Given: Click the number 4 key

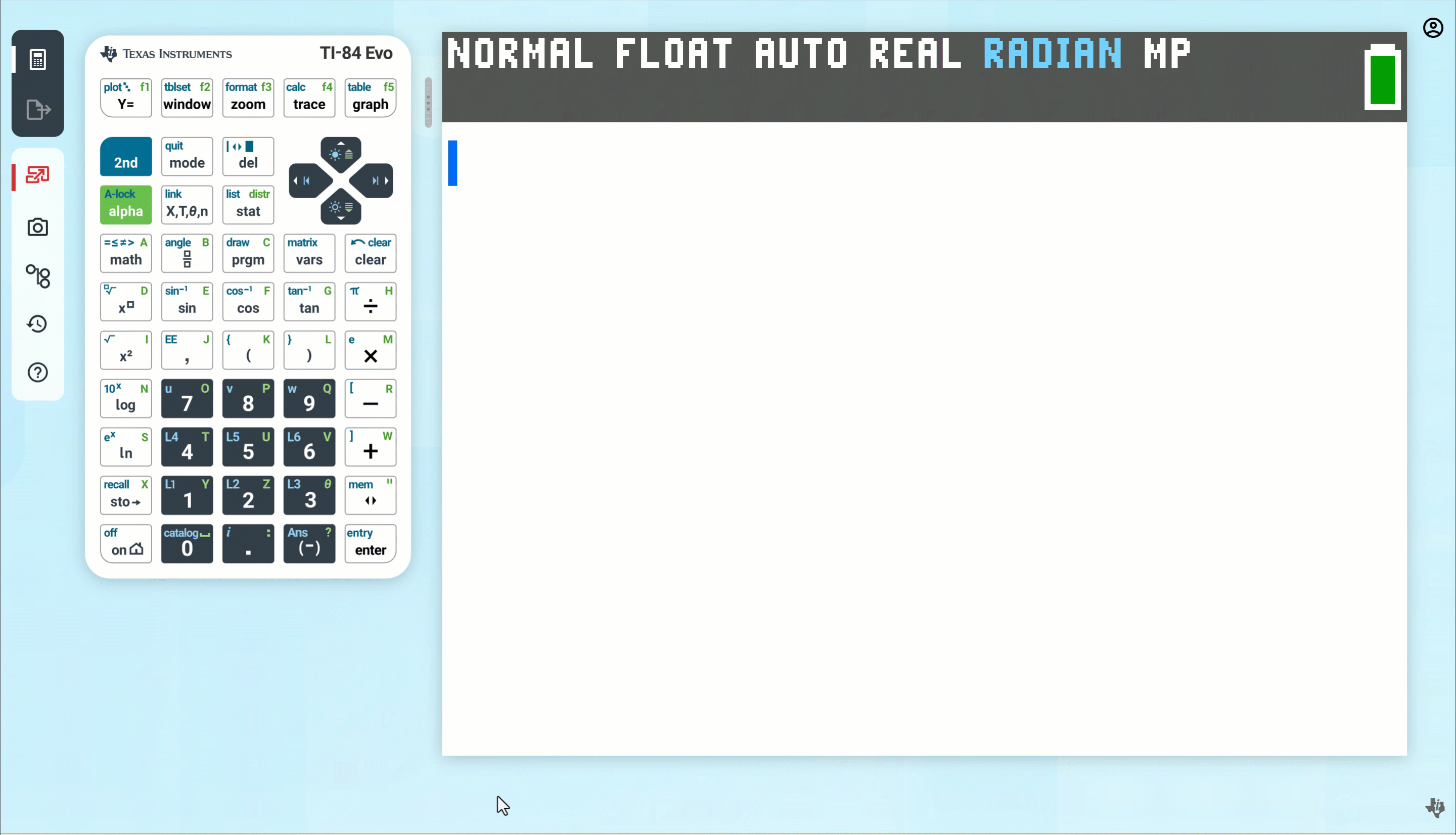Looking at the screenshot, I should 187,447.
